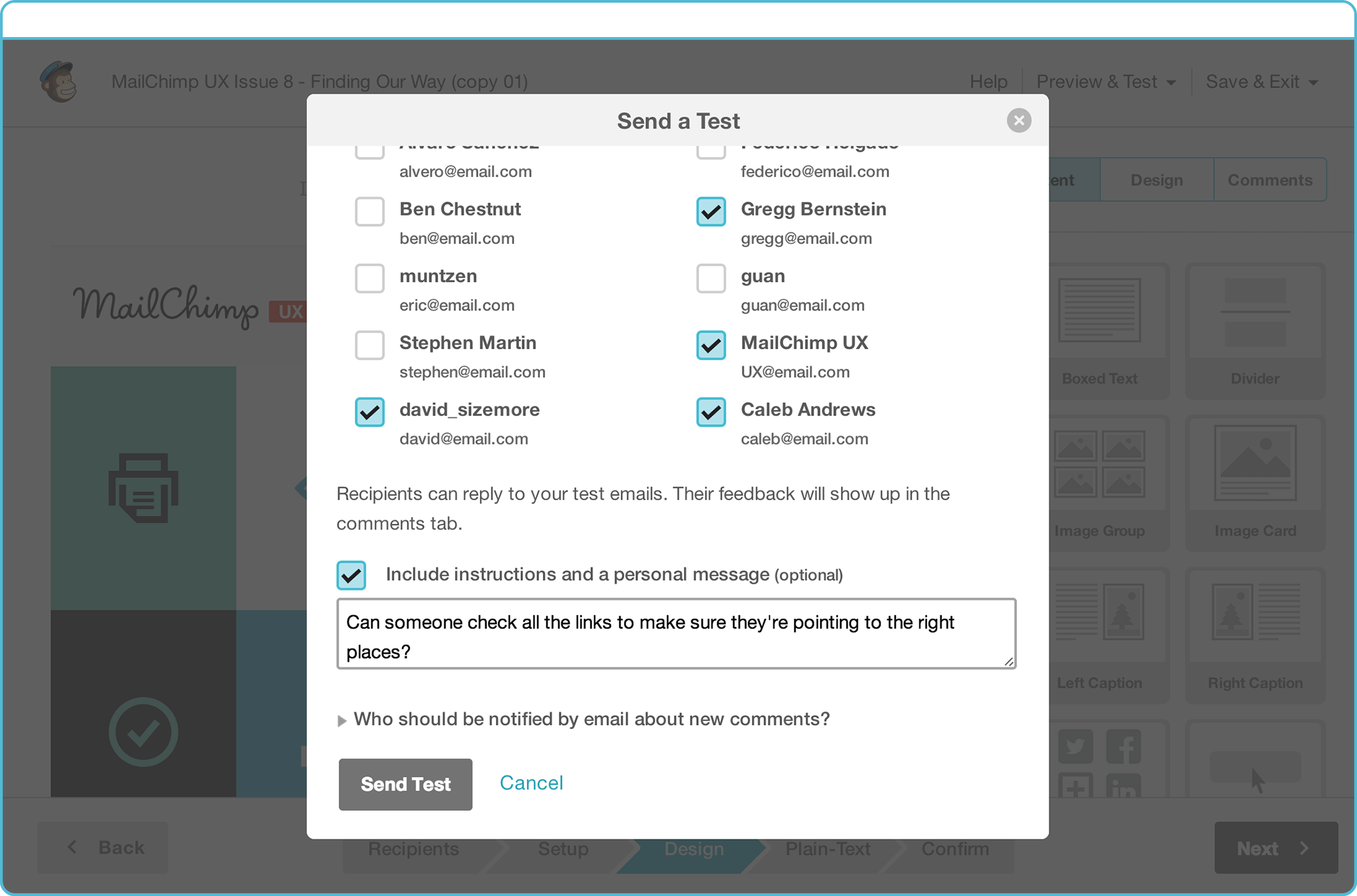Check the Ben Chestnut checkbox

[x=370, y=211]
